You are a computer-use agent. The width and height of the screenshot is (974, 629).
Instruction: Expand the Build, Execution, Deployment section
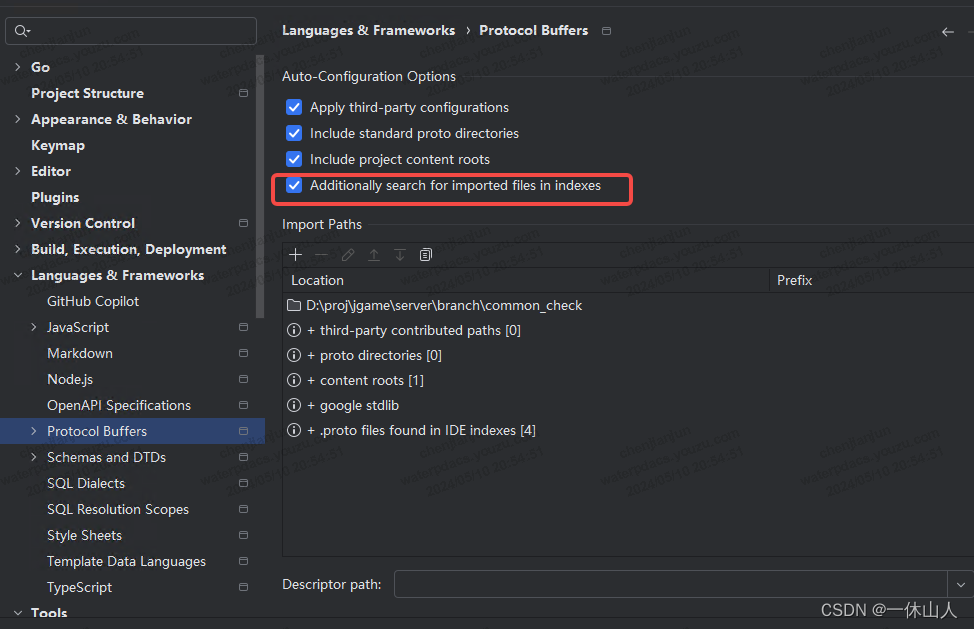(x=19, y=249)
